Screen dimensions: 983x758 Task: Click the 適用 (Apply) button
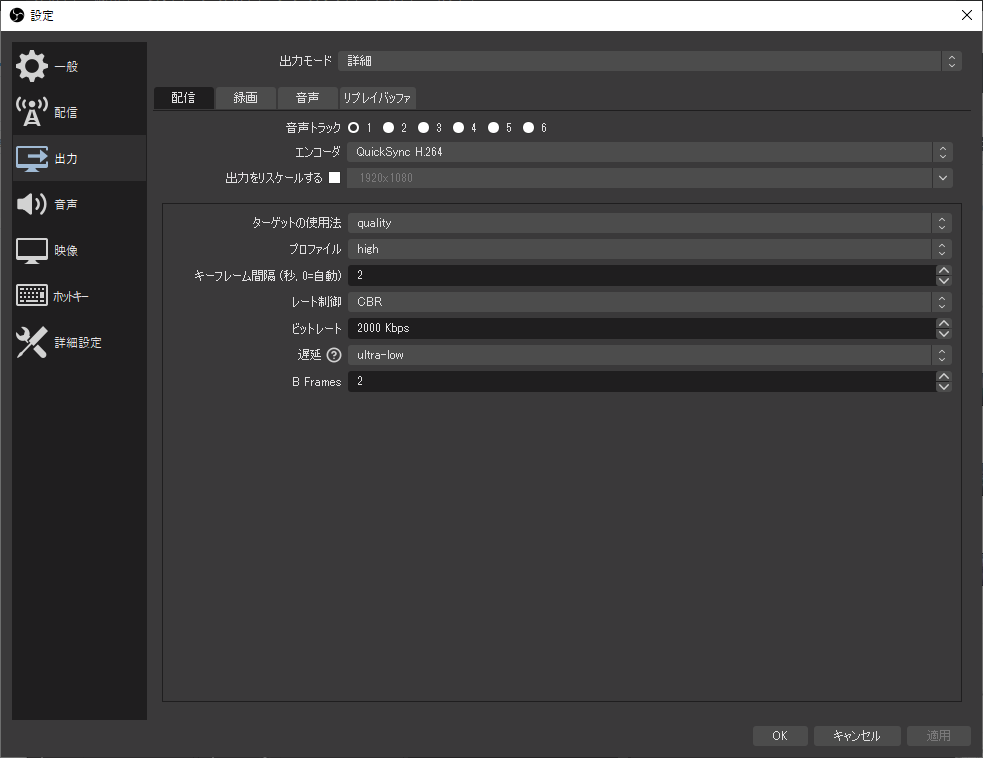(938, 735)
